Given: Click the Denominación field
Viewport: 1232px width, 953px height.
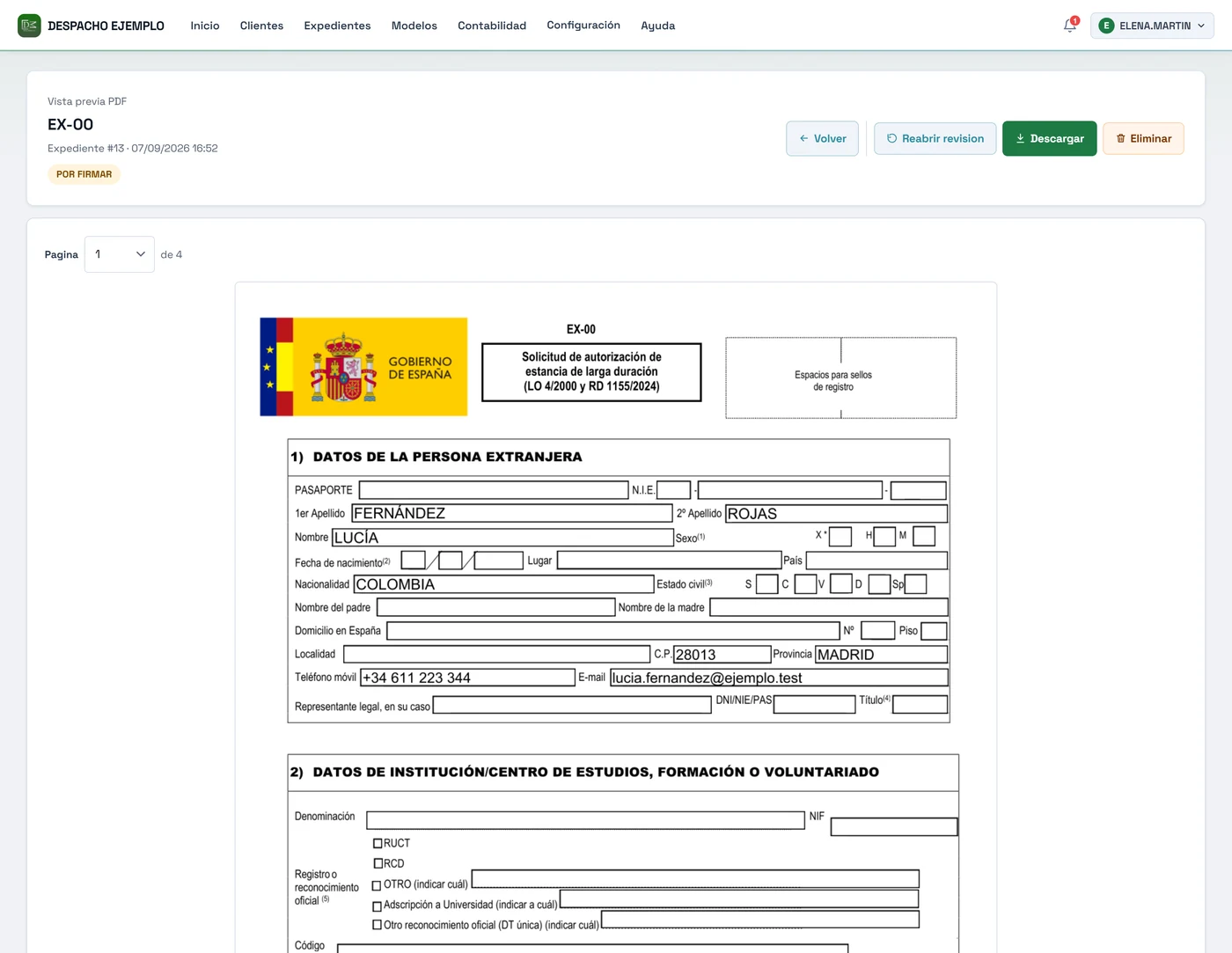Looking at the screenshot, I should tap(585, 820).
